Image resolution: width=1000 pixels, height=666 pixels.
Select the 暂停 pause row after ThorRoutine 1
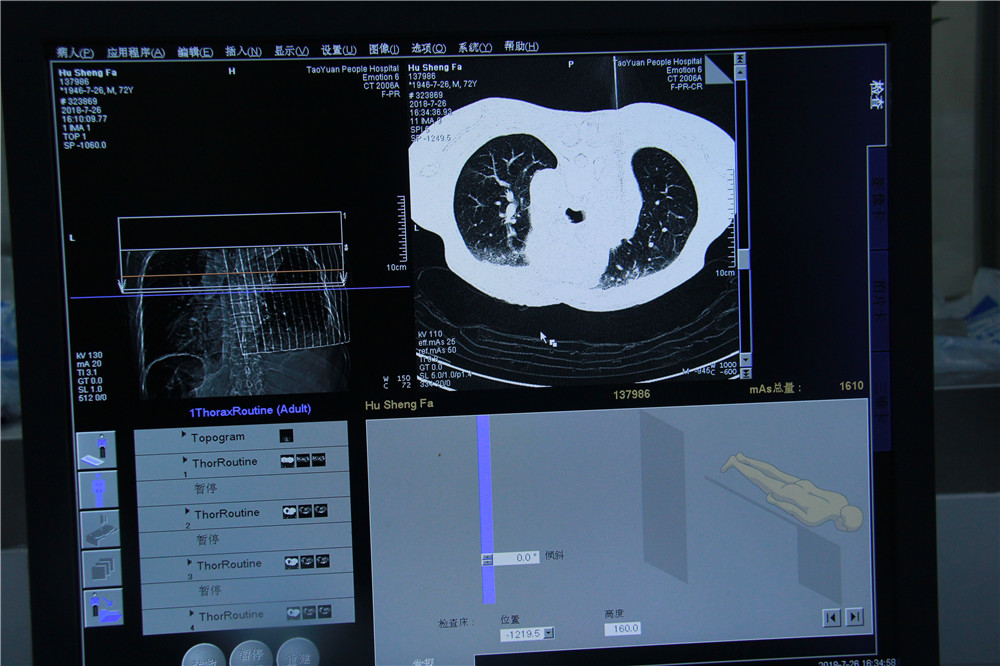pyautogui.click(x=242, y=489)
